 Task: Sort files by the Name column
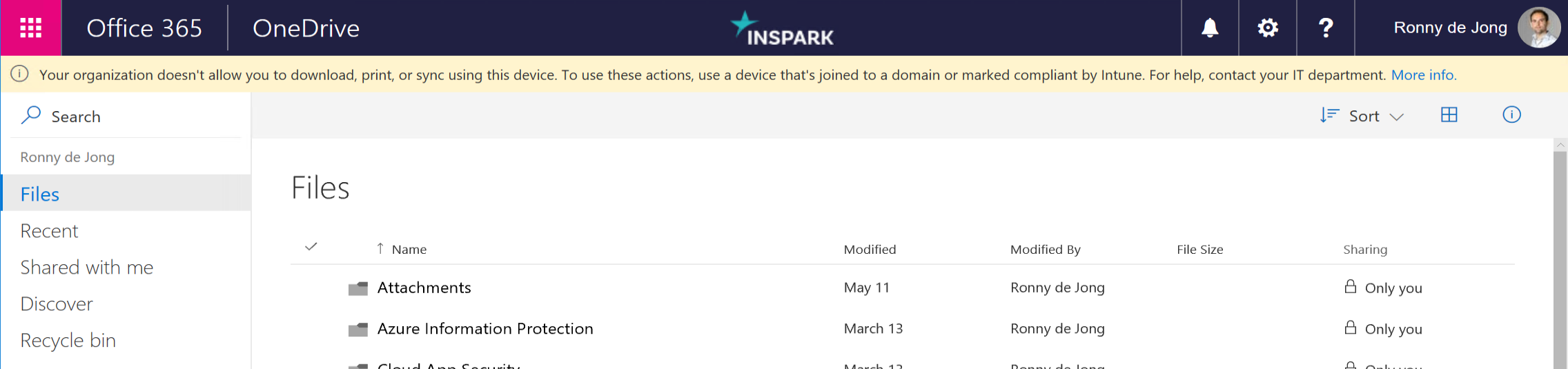[409, 250]
